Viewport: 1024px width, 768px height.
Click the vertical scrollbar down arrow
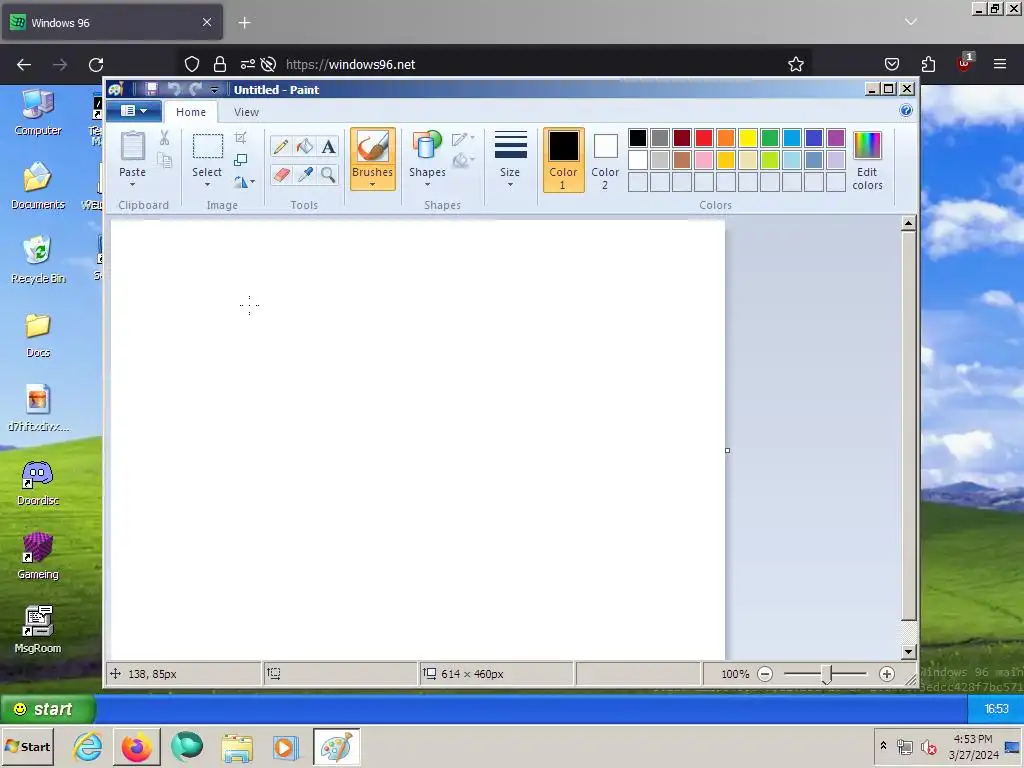click(x=908, y=652)
